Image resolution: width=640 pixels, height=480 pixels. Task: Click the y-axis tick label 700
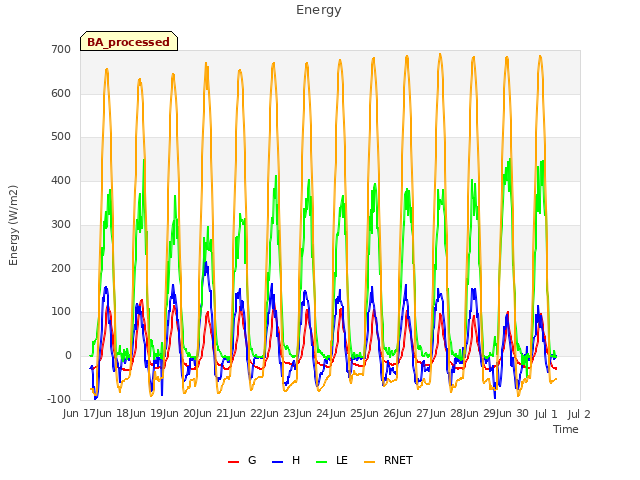click(61, 49)
